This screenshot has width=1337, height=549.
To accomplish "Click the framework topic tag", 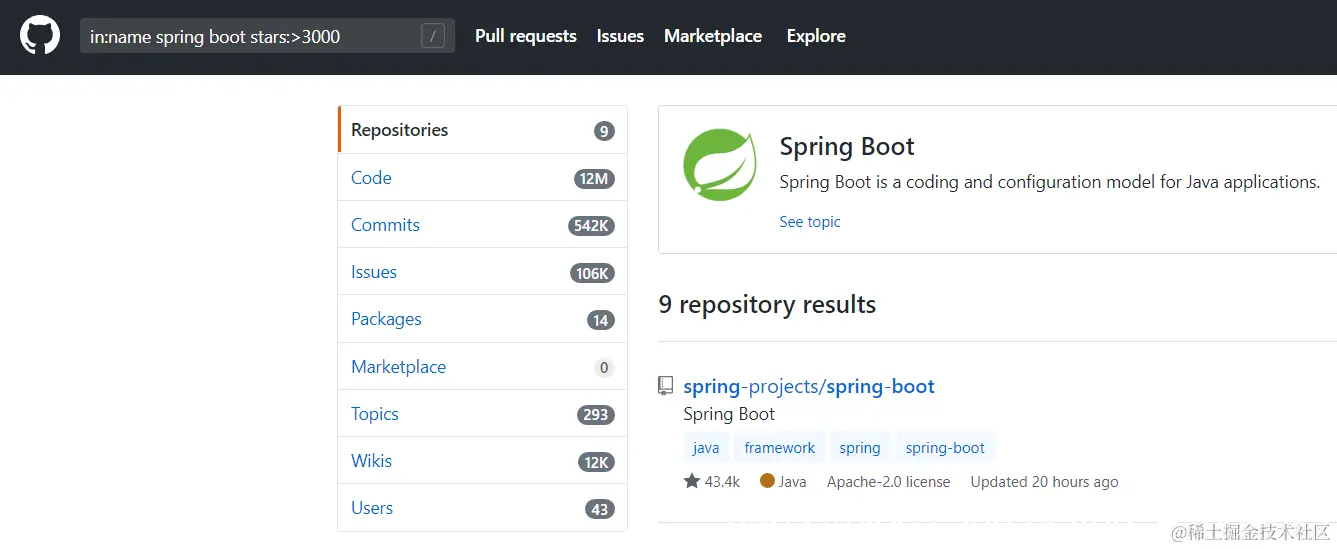I will coord(780,448).
